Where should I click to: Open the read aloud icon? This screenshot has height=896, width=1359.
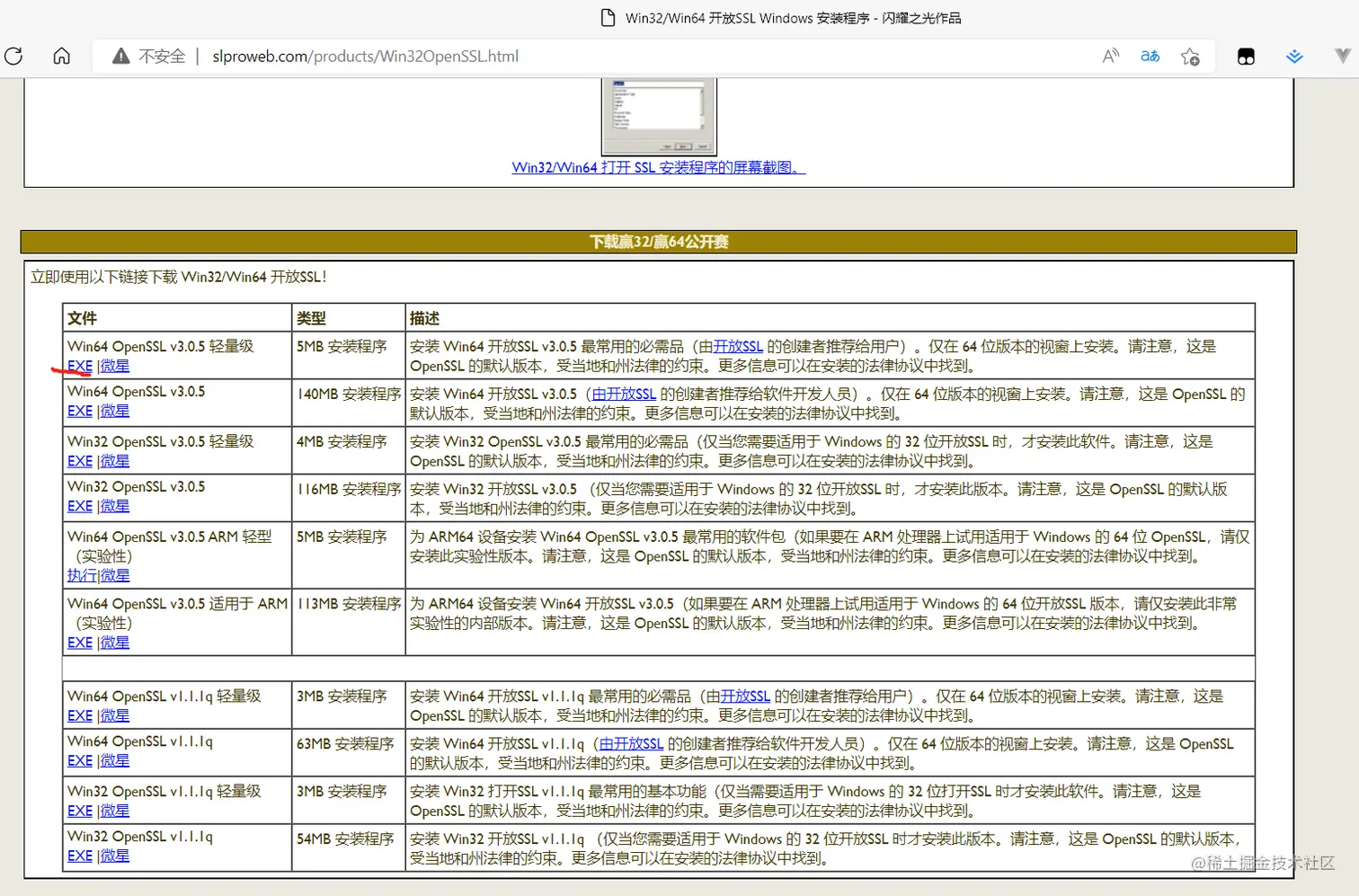click(1111, 56)
